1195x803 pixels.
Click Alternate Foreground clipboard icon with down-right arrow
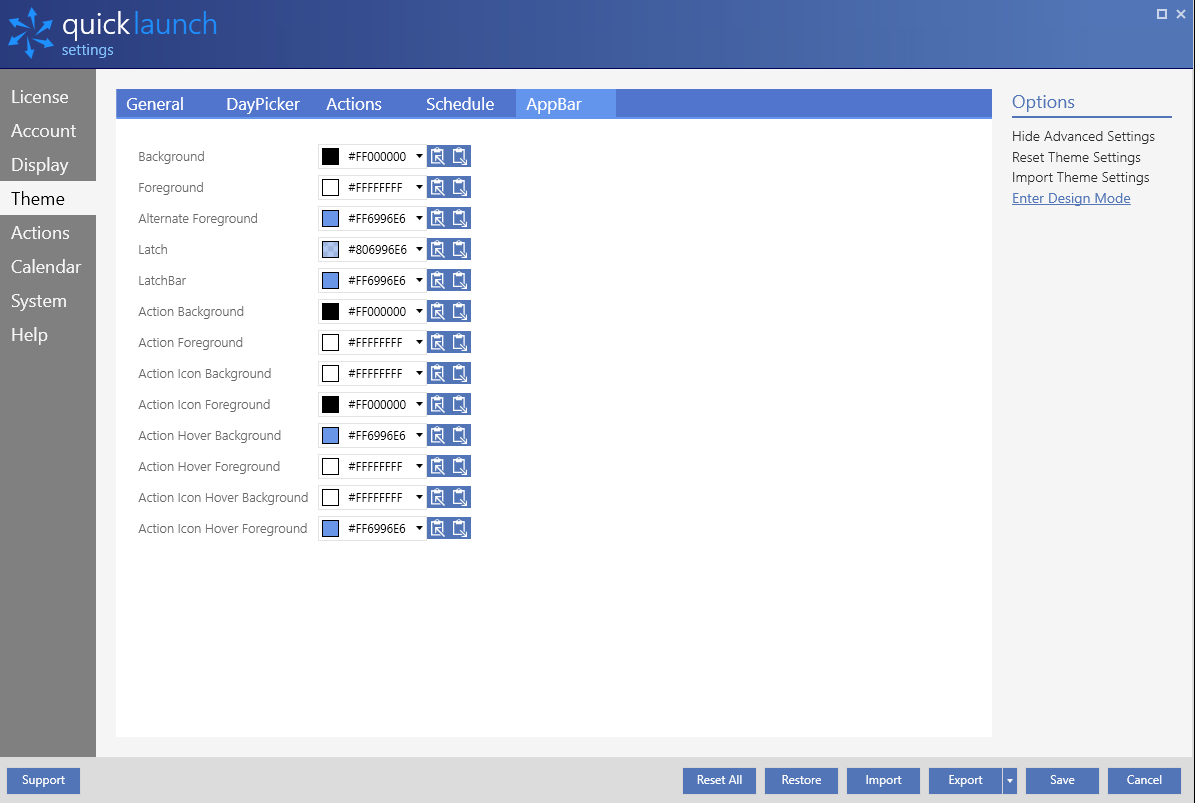[x=460, y=219]
